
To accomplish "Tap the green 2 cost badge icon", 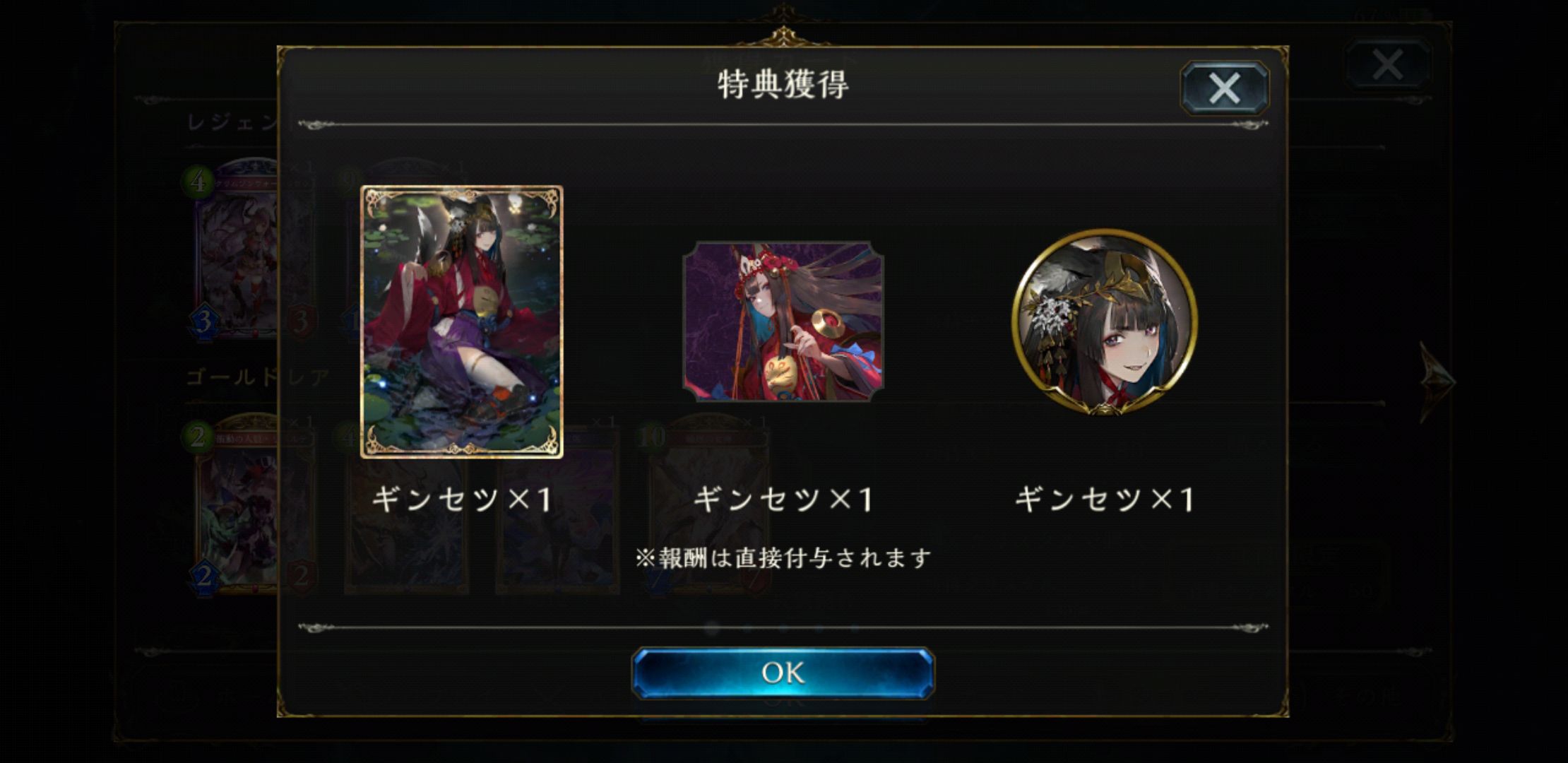I will (198, 437).
